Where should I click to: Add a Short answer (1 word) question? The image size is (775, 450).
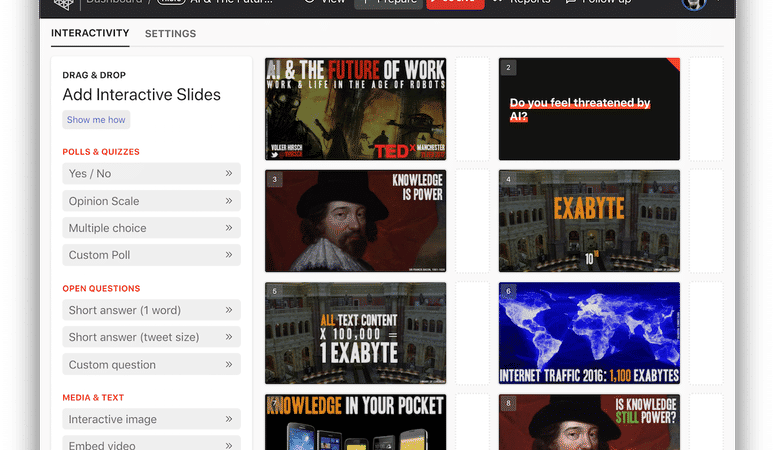151,310
